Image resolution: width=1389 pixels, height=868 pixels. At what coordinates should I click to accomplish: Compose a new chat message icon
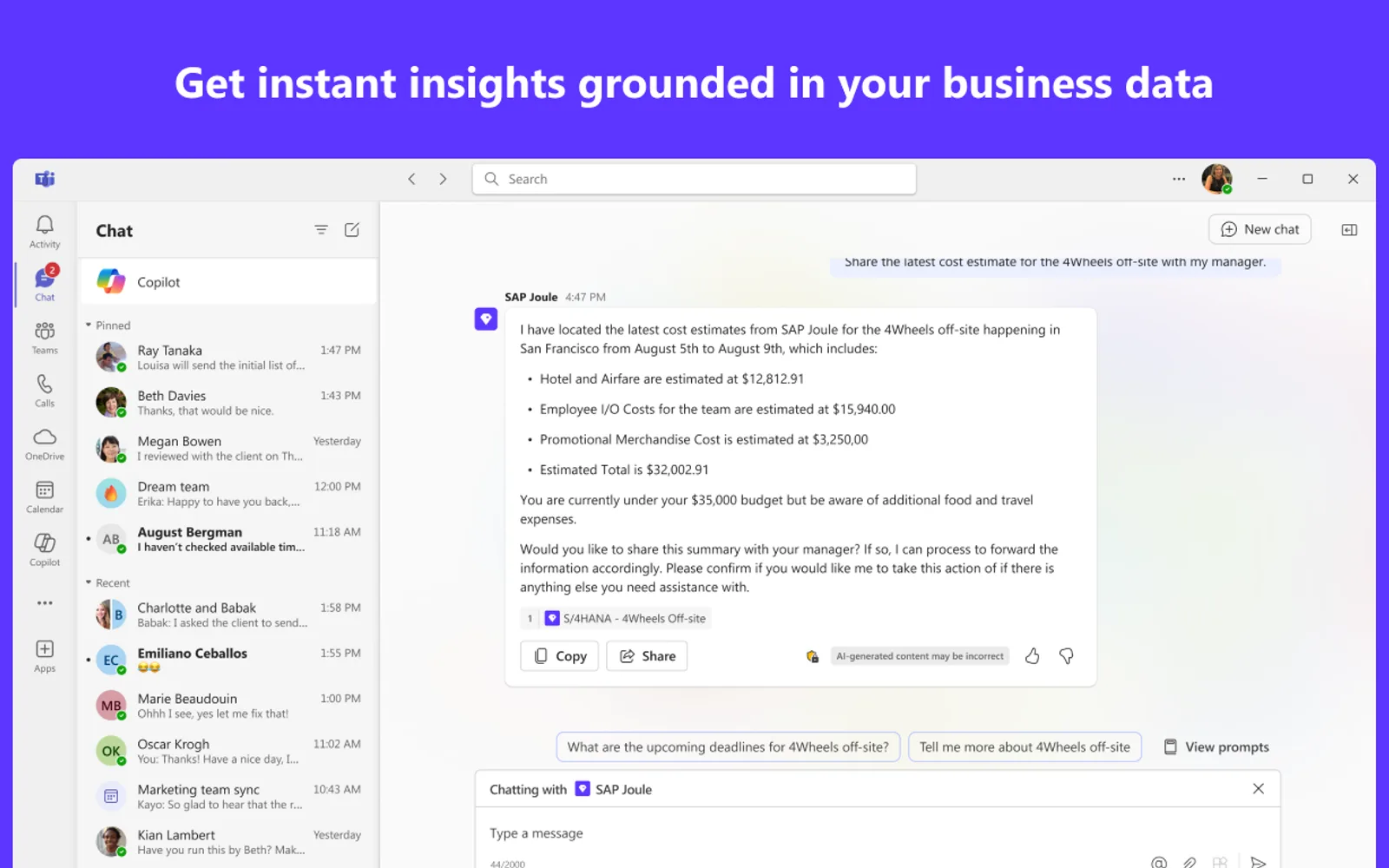click(x=352, y=230)
